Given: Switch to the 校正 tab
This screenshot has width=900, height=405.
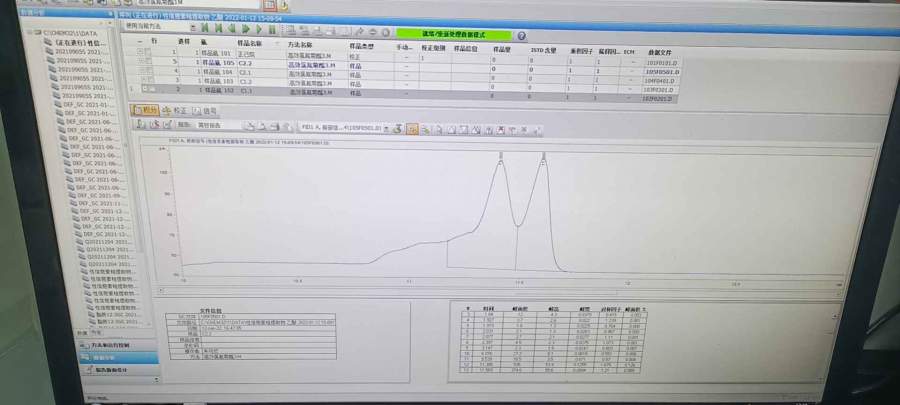Looking at the screenshot, I should 176,110.
